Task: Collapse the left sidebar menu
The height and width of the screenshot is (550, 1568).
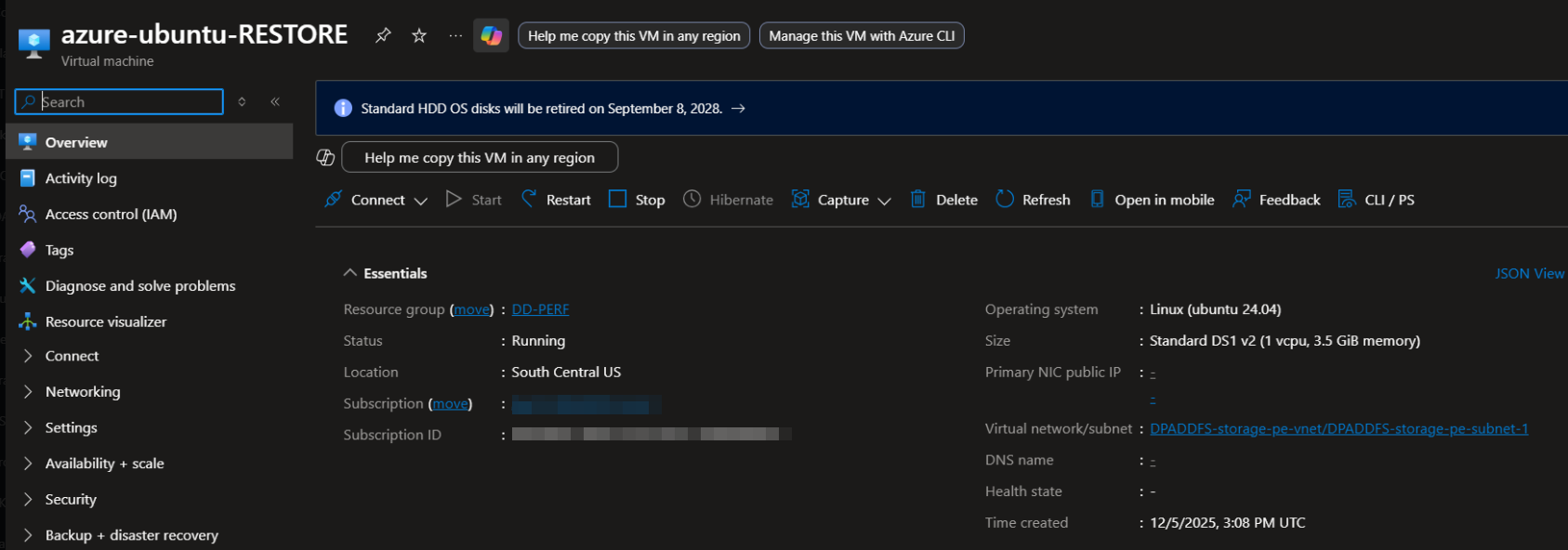Action: pos(275,101)
